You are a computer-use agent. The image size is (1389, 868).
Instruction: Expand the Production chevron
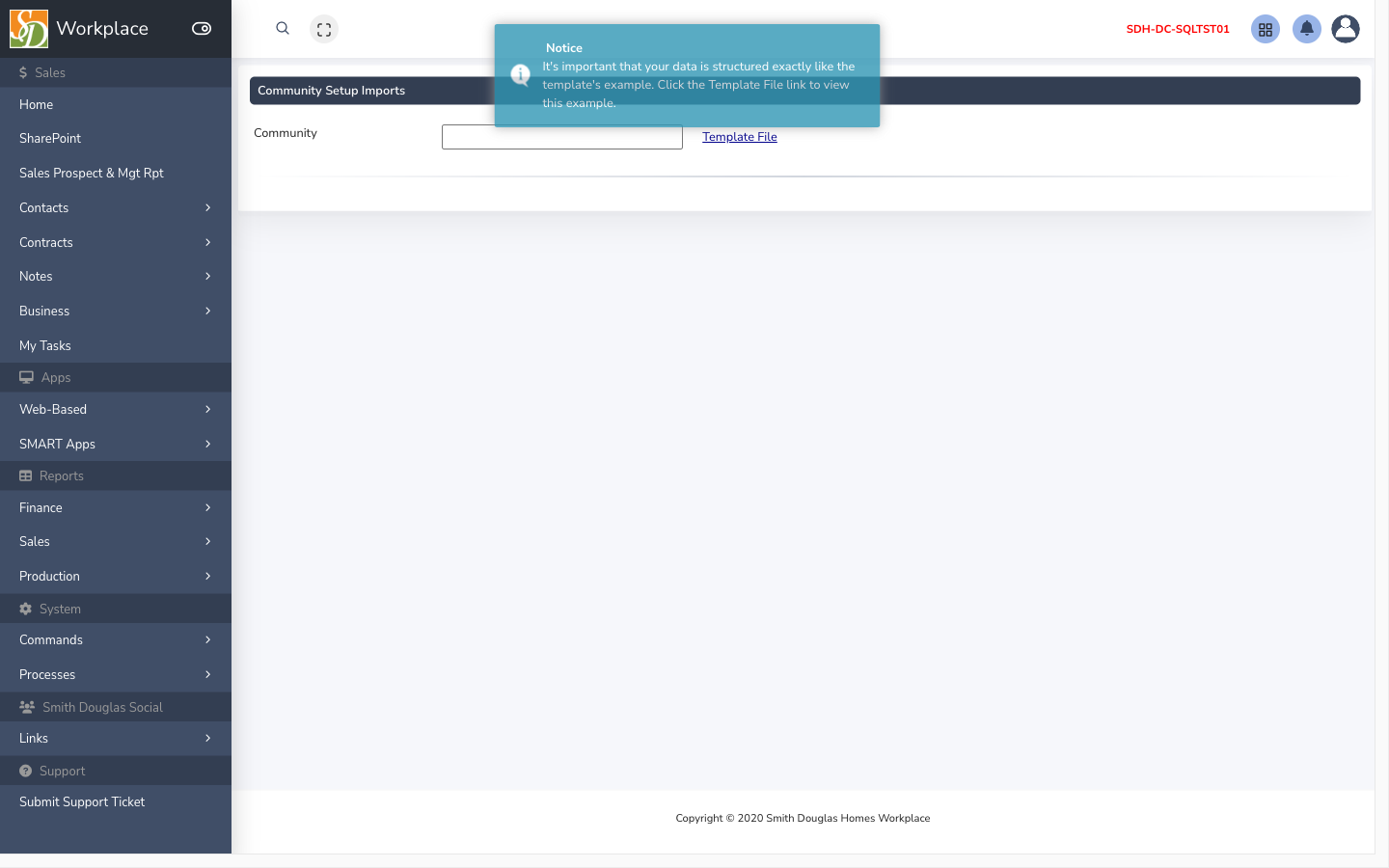(208, 577)
